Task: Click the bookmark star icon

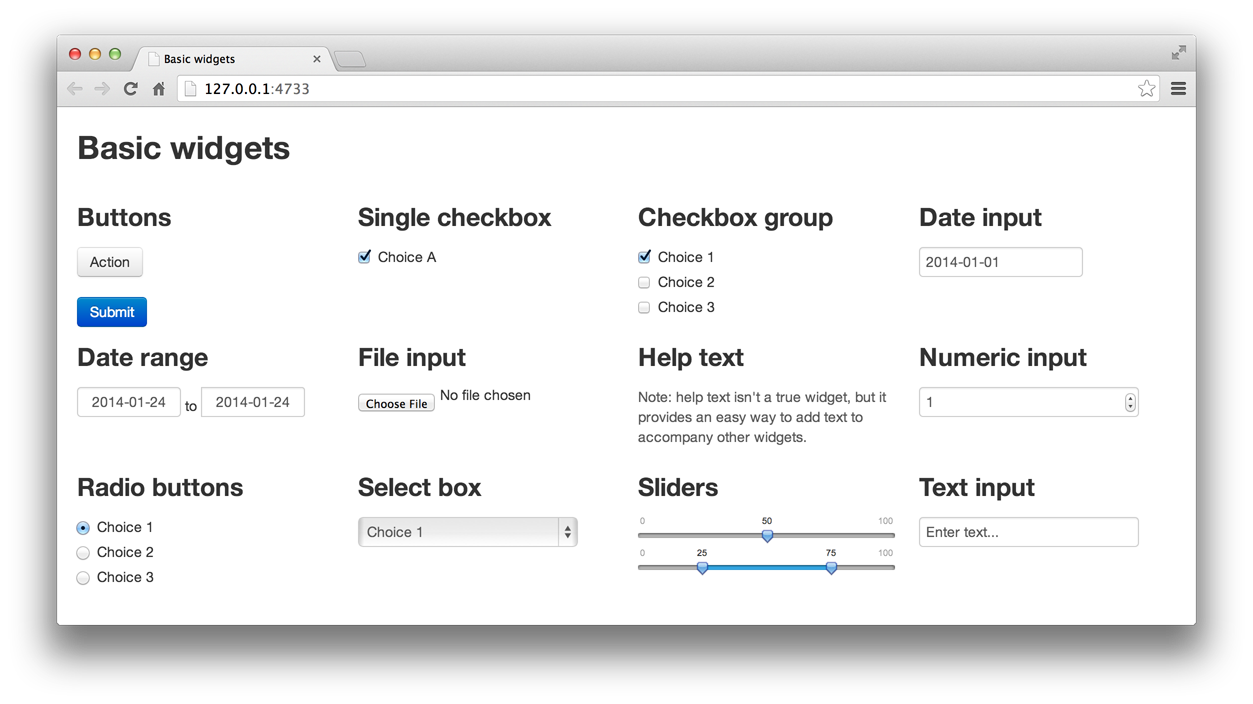Action: [1146, 89]
